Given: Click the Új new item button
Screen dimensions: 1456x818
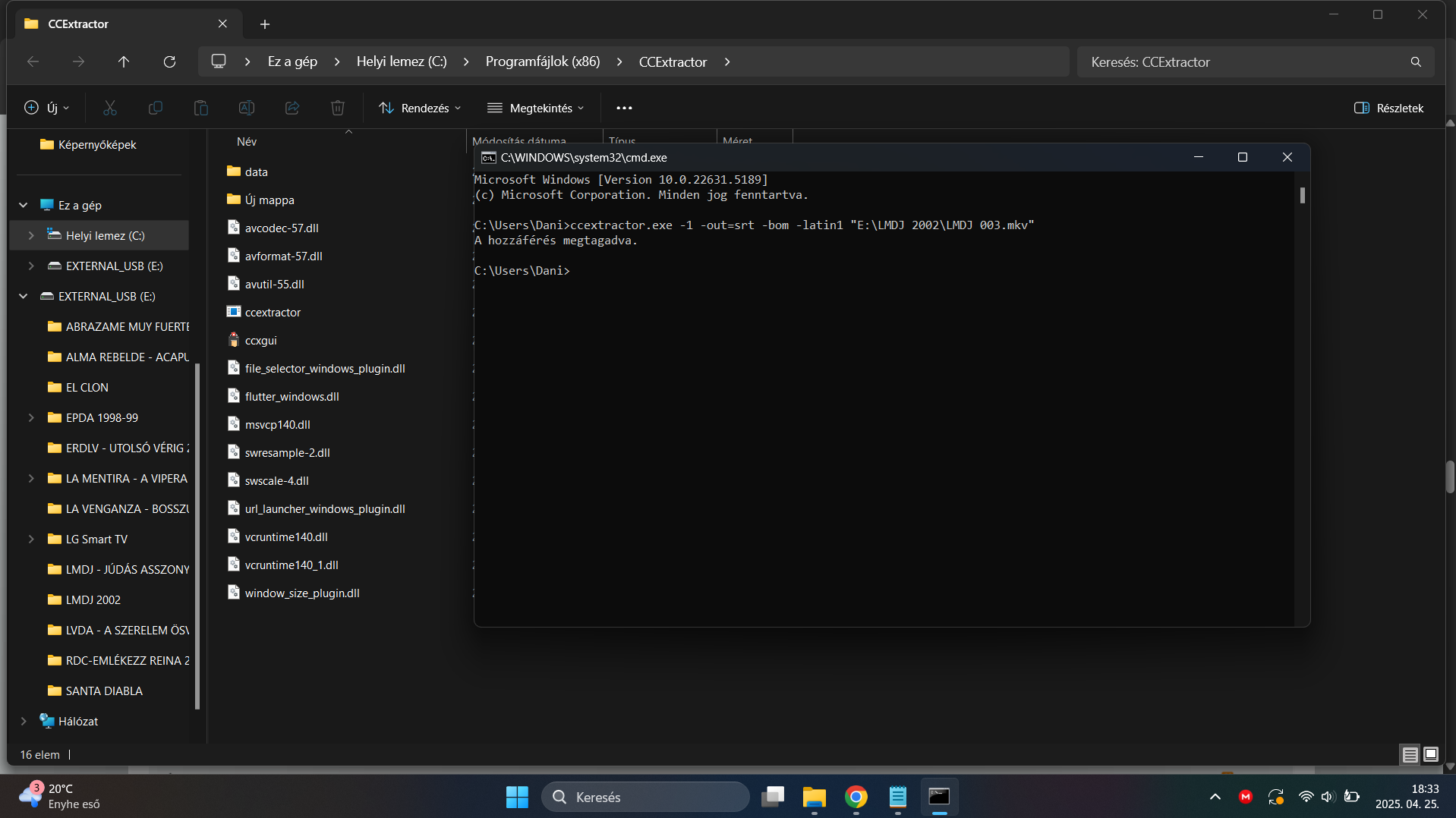Looking at the screenshot, I should (x=46, y=108).
